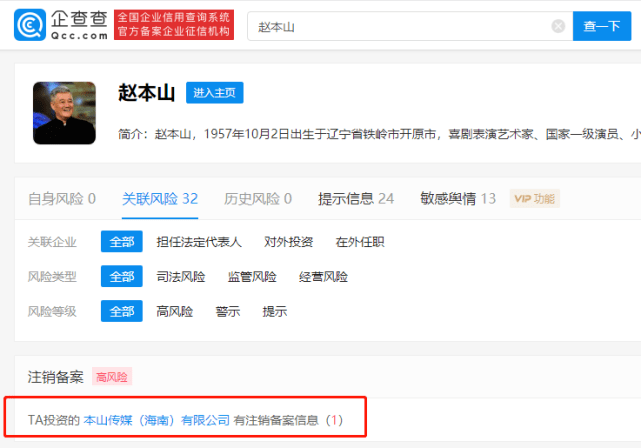Open the 敏感舆情 13 tab
The width and height of the screenshot is (641, 448).
(458, 198)
